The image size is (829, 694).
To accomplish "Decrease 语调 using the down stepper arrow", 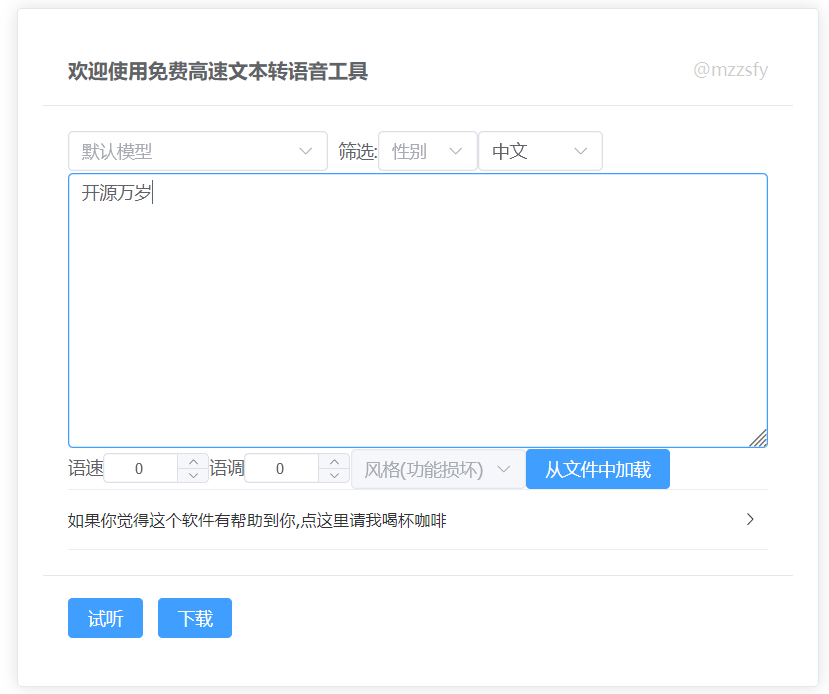I will 333,475.
